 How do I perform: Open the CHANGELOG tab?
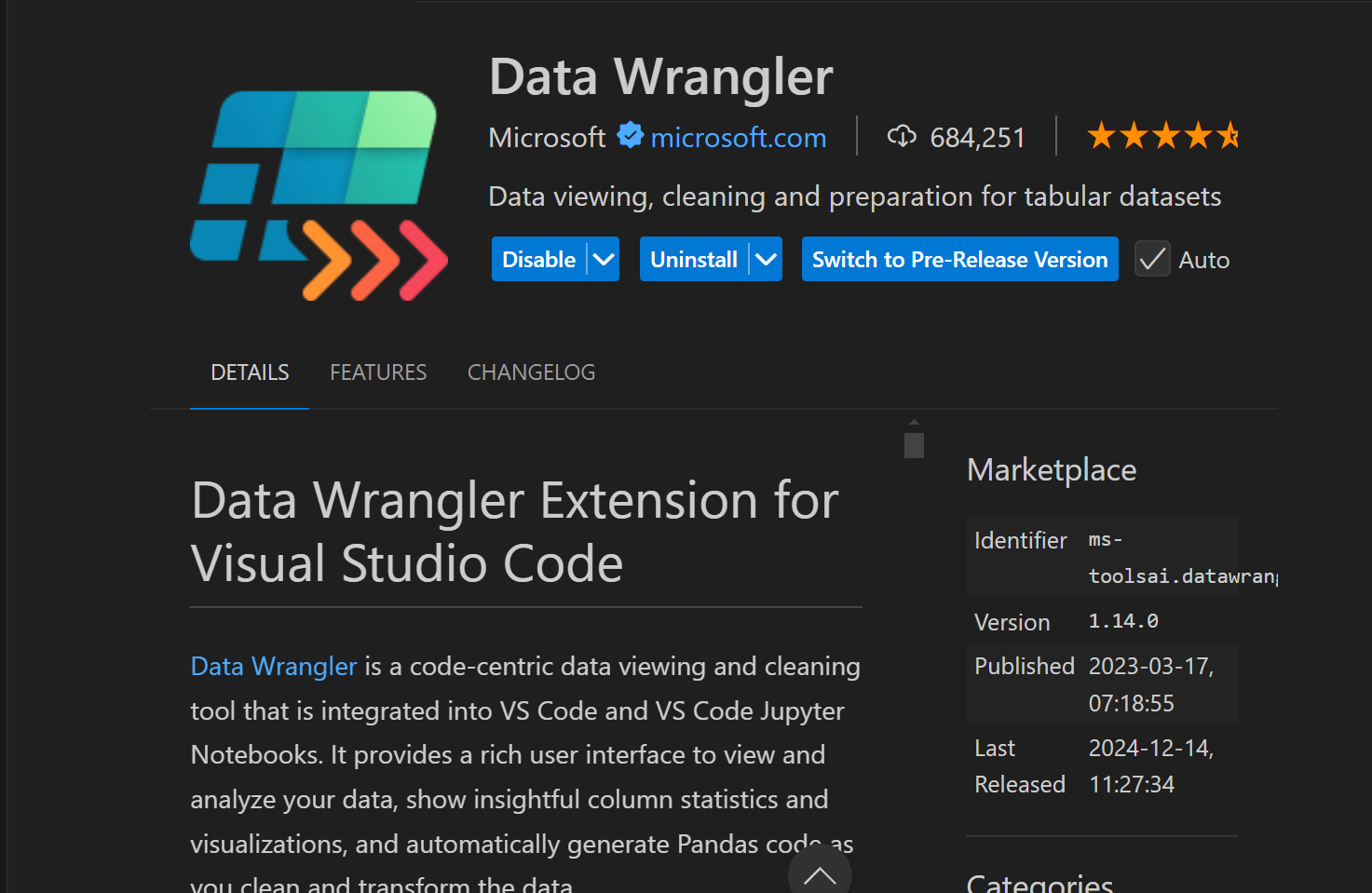531,372
